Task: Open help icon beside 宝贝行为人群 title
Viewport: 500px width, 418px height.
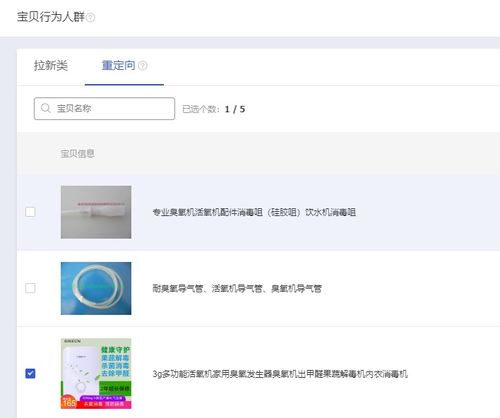Action: 90,18
